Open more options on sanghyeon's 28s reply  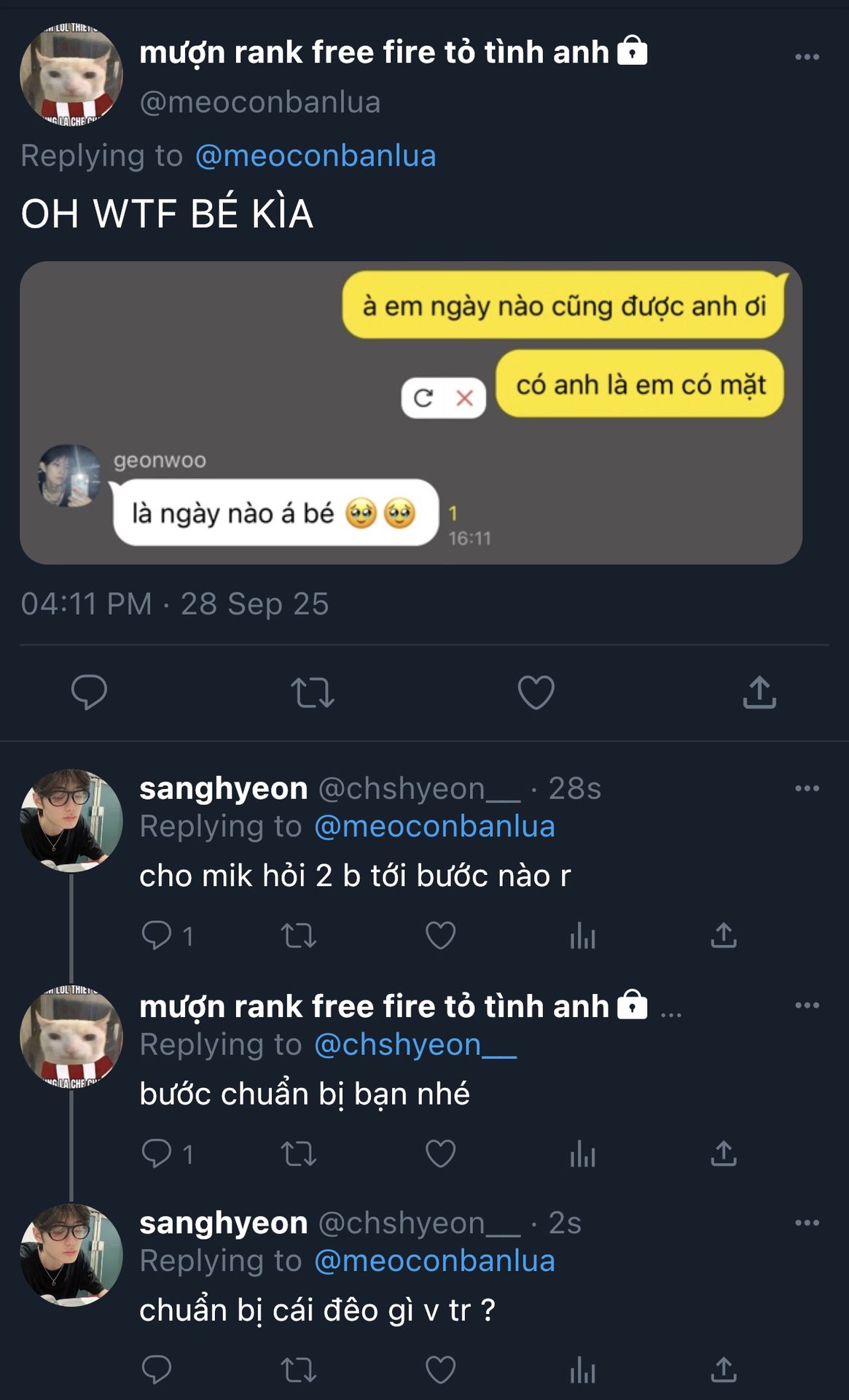point(807,788)
